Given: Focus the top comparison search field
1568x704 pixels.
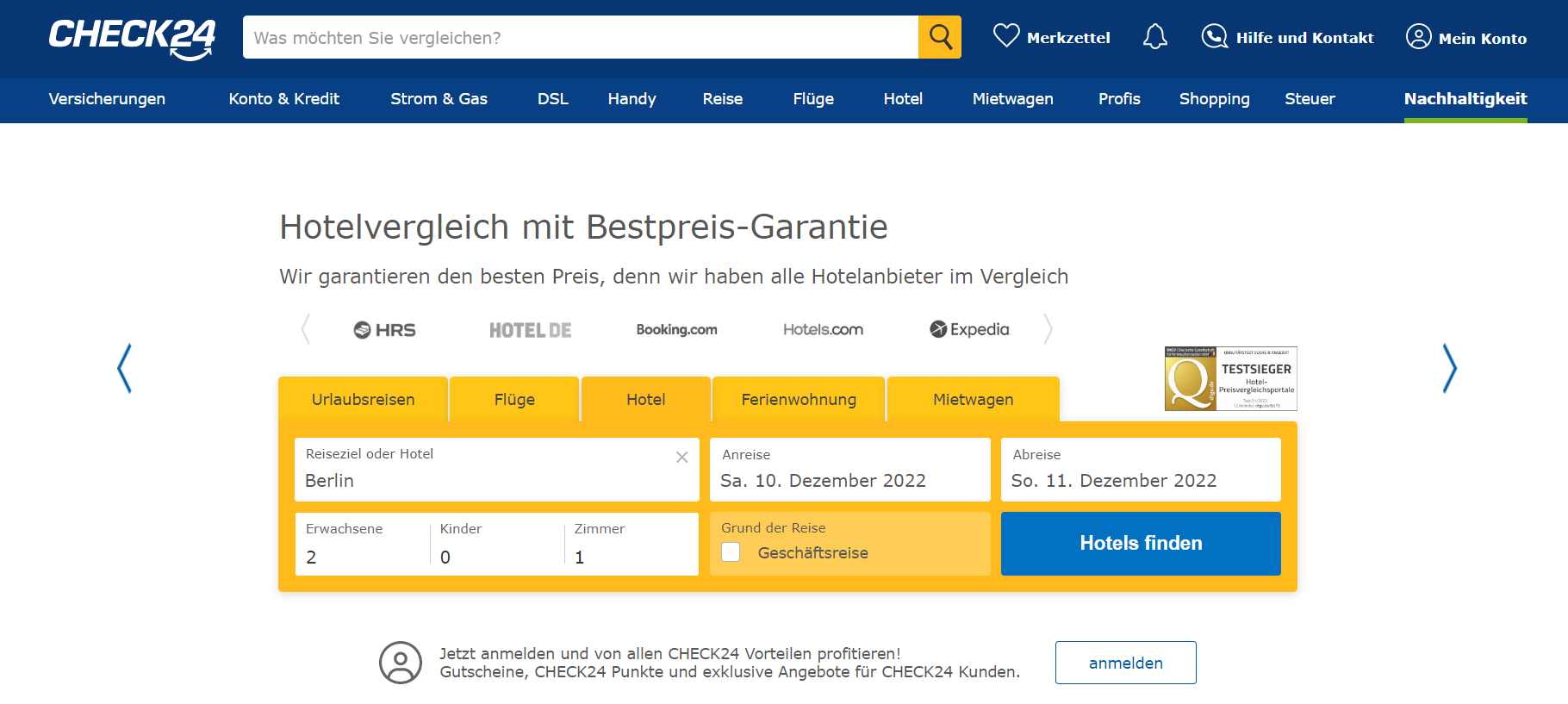Looking at the screenshot, I should coord(580,38).
